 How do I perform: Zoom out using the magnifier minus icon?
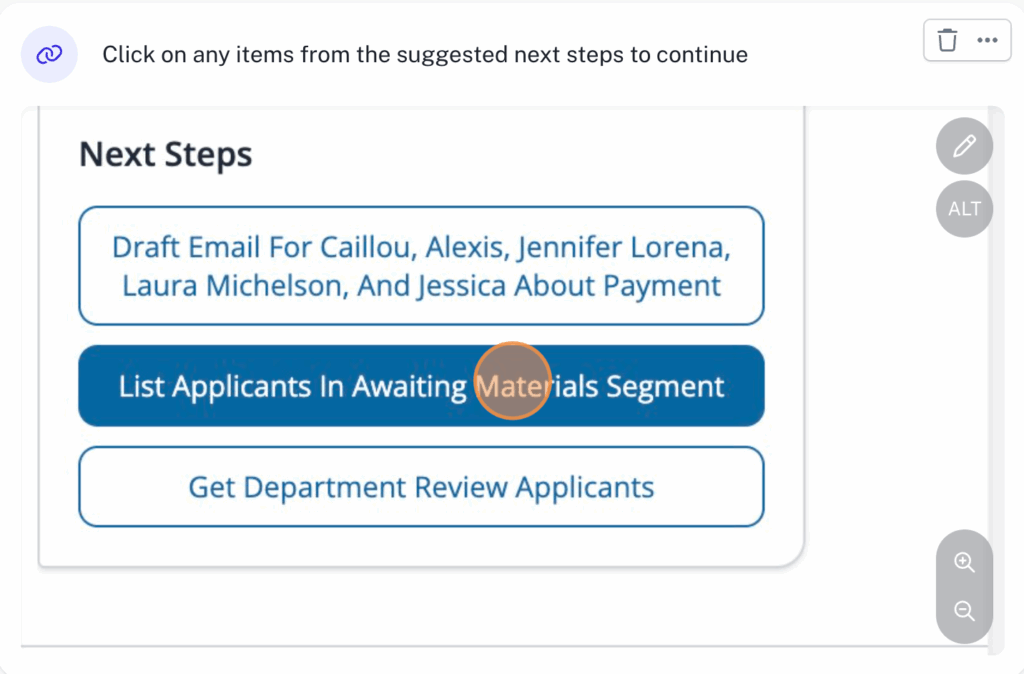click(963, 610)
